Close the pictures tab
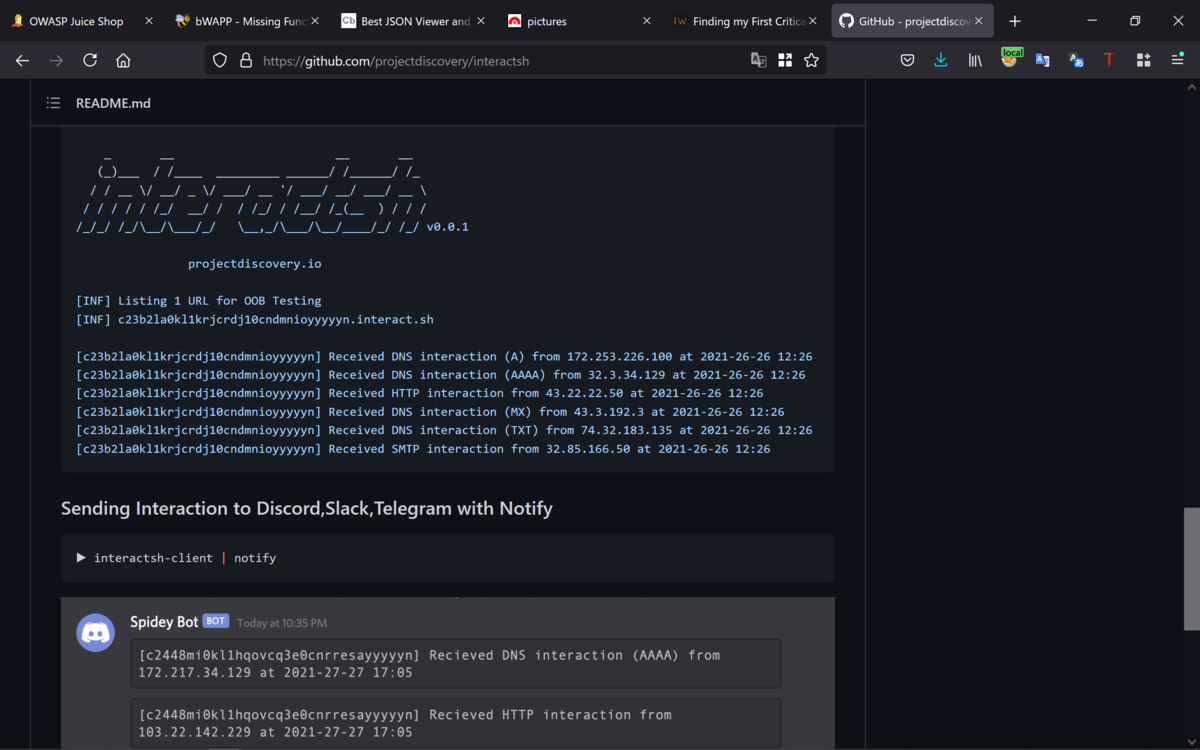 coord(646,21)
